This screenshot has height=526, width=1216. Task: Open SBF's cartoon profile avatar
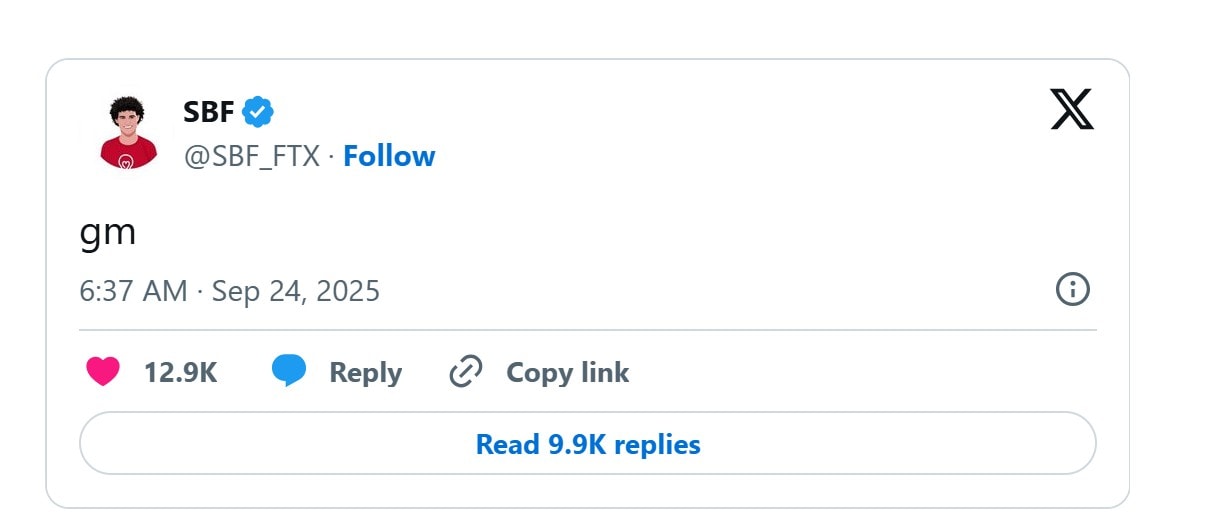click(x=129, y=133)
